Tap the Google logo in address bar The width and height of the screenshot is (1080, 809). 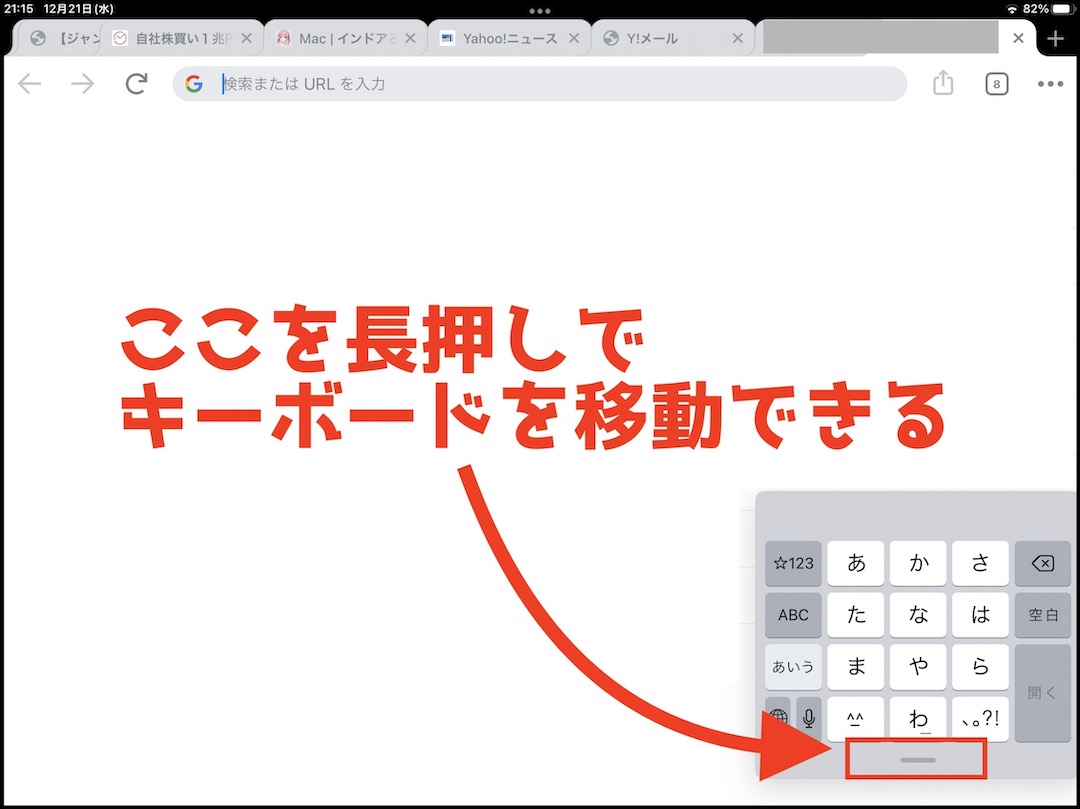(194, 84)
